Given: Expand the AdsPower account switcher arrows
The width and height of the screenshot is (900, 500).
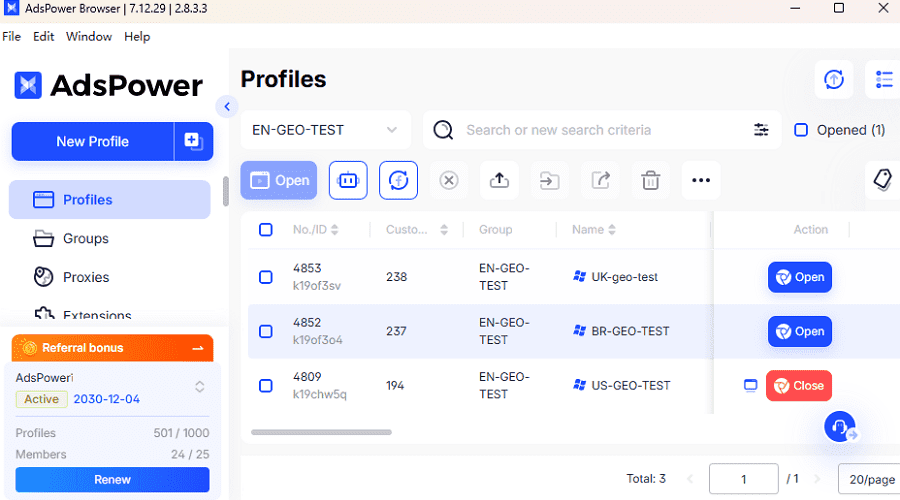Looking at the screenshot, I should [x=200, y=387].
